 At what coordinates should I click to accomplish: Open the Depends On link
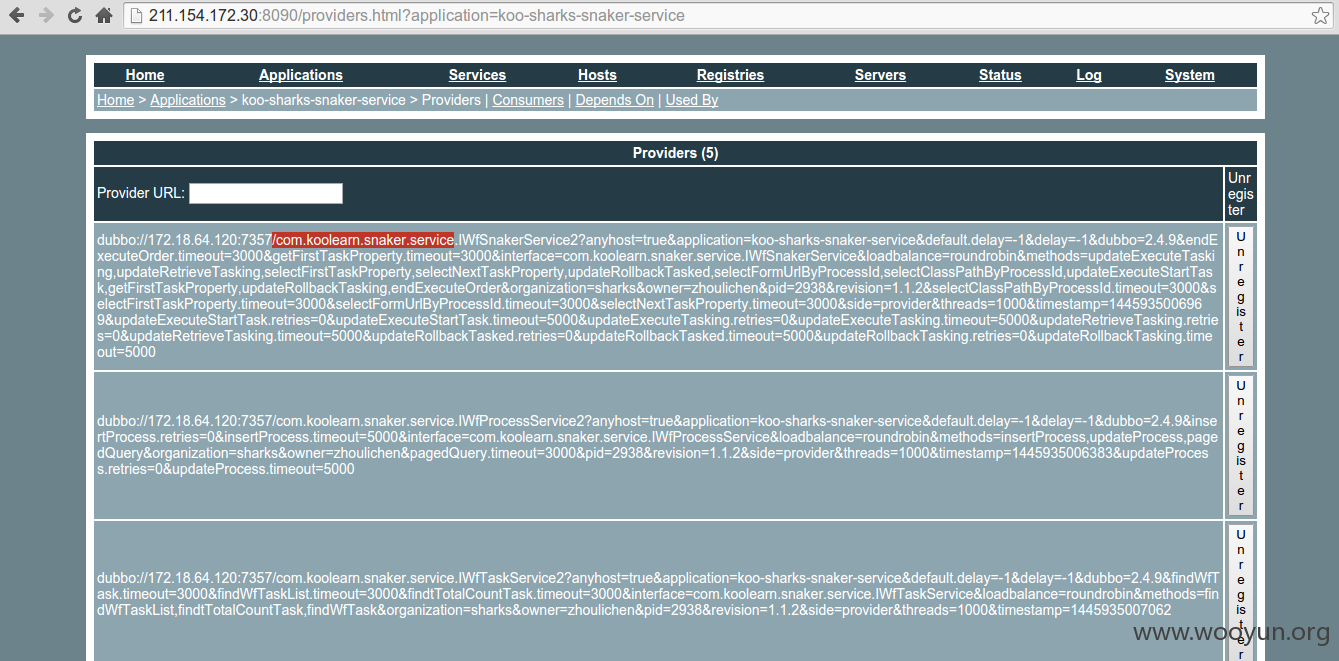[615, 100]
